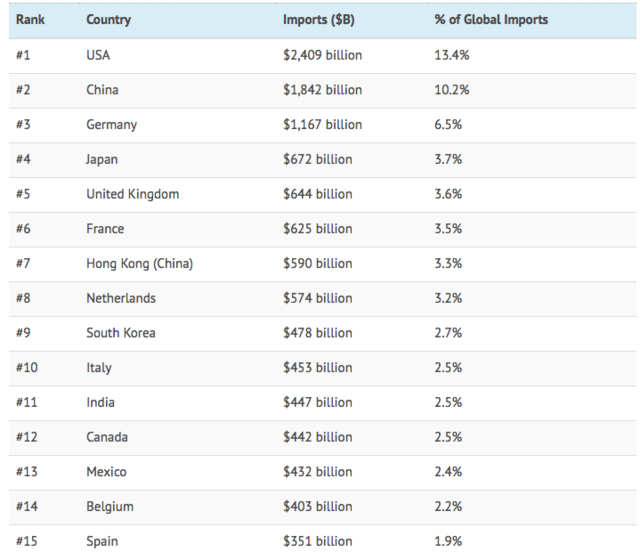Select the Spain country cell

click(x=102, y=541)
